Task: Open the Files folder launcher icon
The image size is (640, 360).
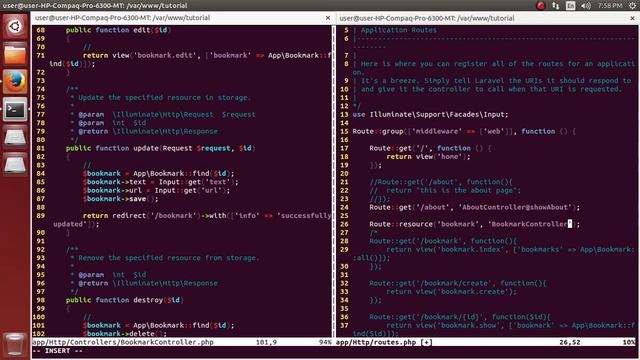Action: click(15, 54)
